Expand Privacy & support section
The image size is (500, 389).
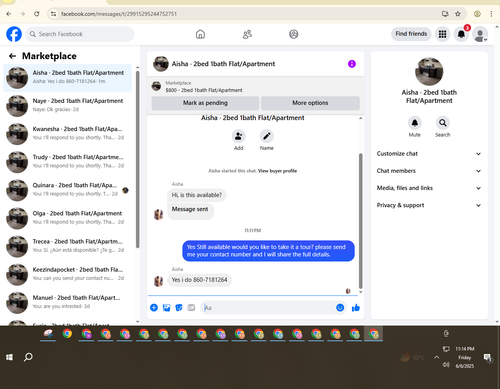[x=429, y=205]
